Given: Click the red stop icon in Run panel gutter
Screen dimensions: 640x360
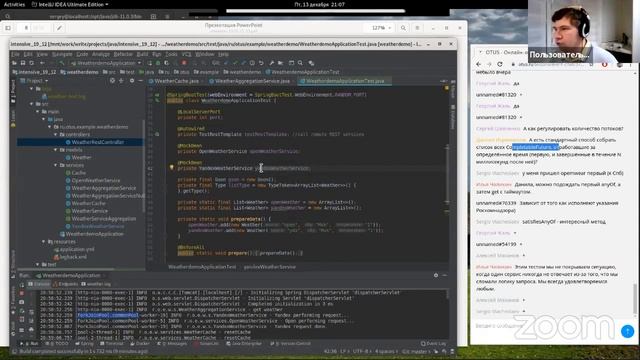Looking at the screenshot, I should tap(22, 293).
